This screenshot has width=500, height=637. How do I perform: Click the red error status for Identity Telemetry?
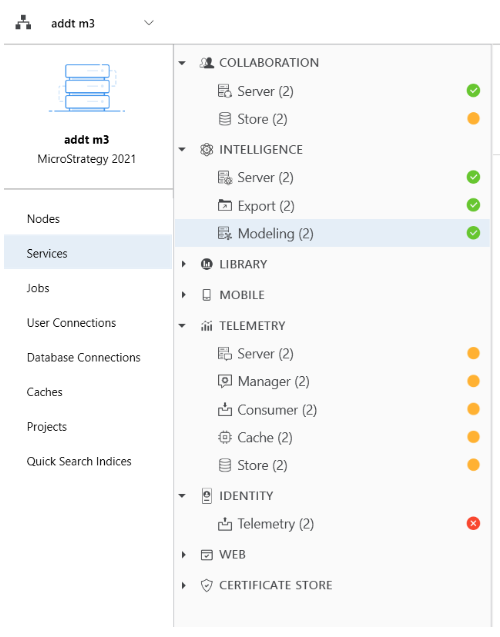pos(473,523)
